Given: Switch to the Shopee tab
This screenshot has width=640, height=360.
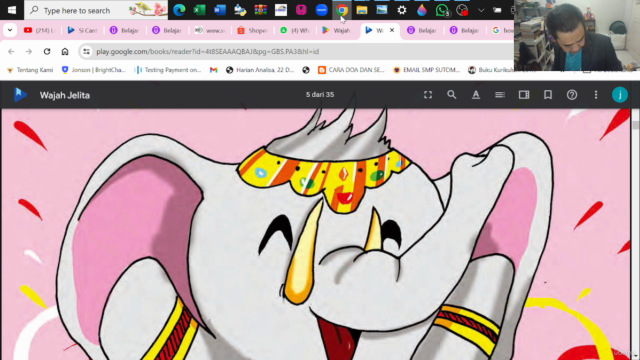Looking at the screenshot, I should point(252,30).
